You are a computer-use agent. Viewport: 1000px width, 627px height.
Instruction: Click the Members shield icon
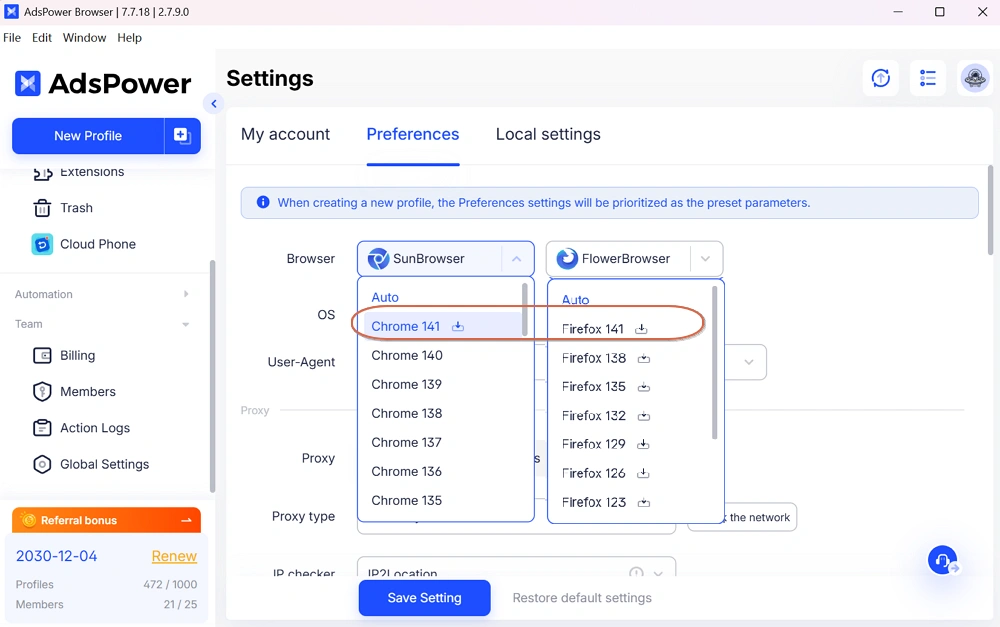[x=42, y=391]
